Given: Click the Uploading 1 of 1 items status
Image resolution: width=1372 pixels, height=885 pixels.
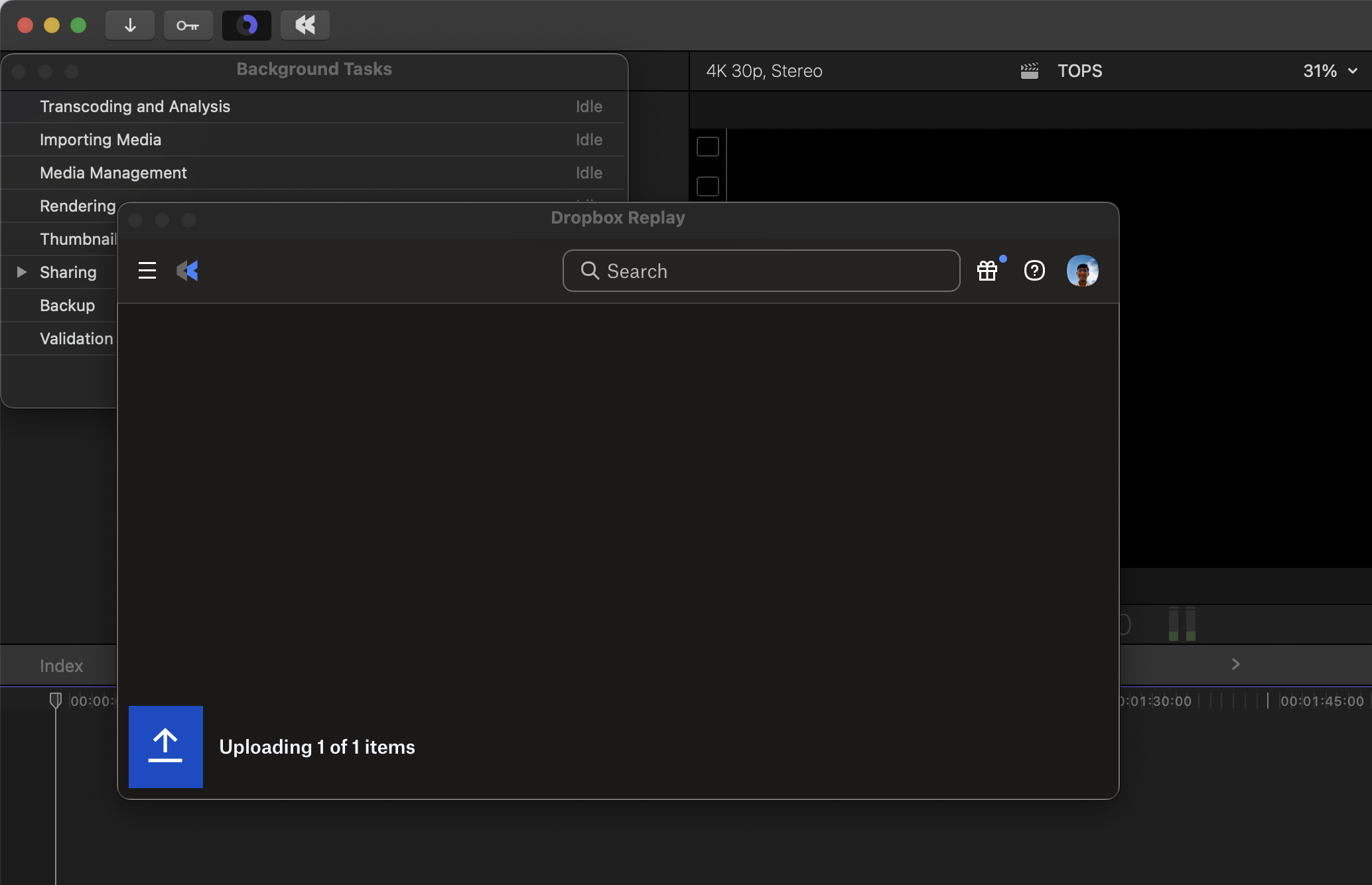Looking at the screenshot, I should pos(317,747).
